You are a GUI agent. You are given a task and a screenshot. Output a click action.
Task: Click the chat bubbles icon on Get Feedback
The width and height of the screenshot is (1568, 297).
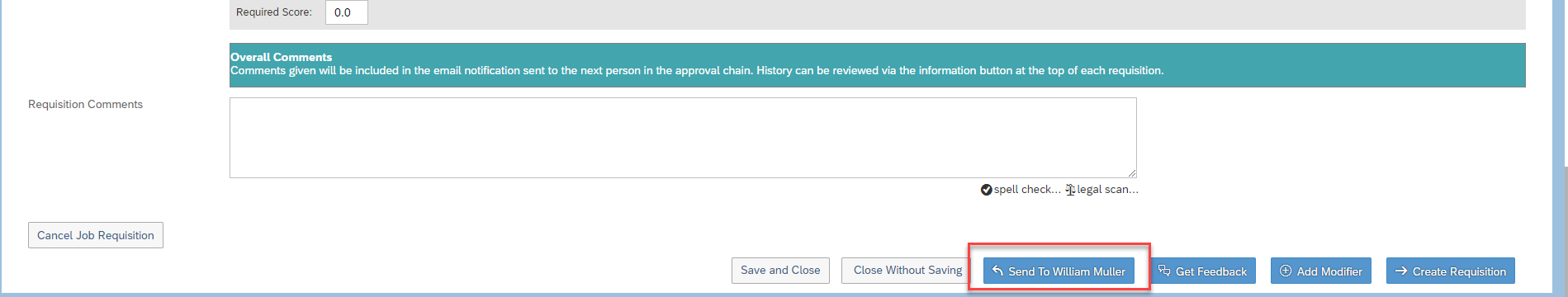(x=1164, y=271)
